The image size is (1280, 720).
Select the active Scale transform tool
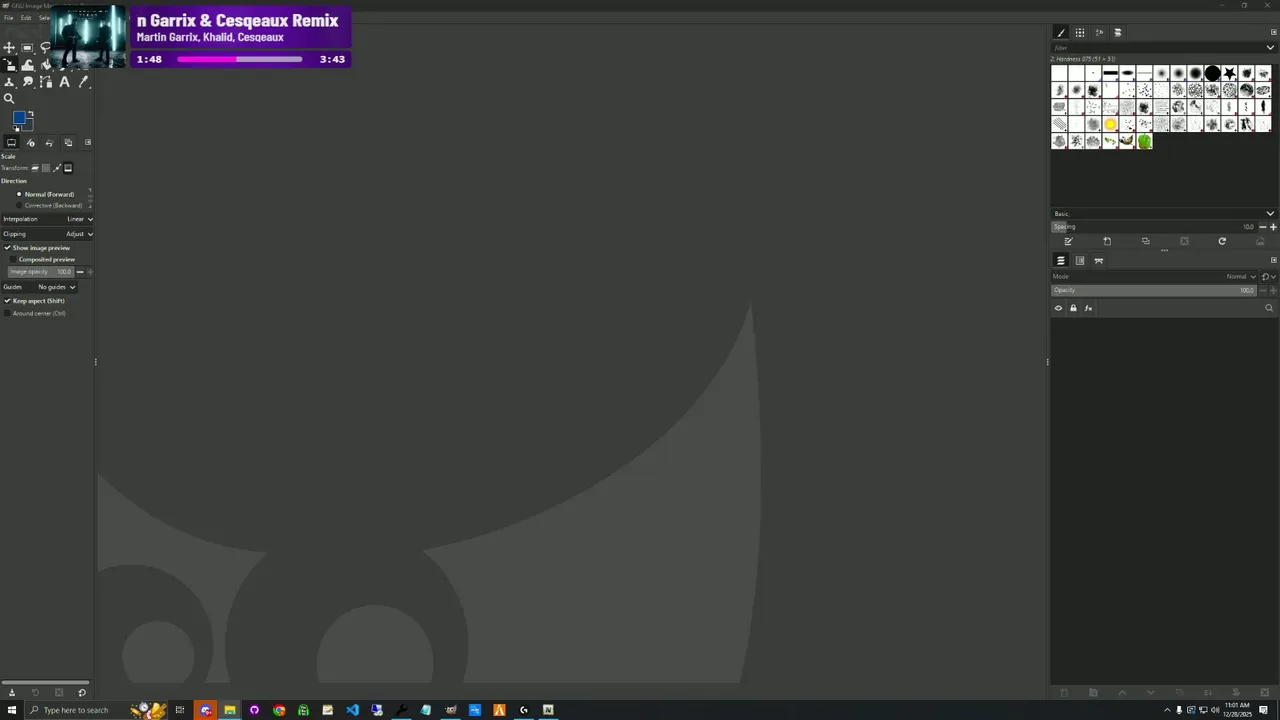(9, 65)
